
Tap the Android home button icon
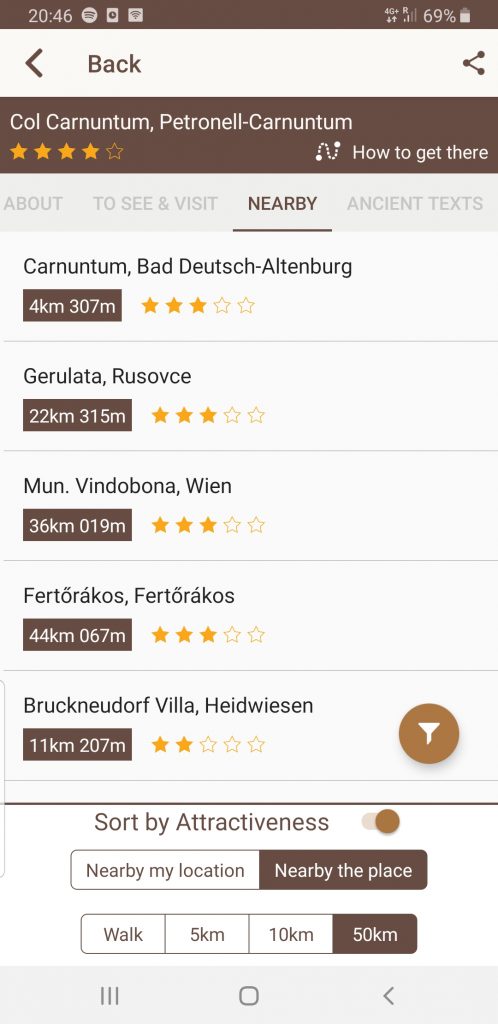click(249, 995)
